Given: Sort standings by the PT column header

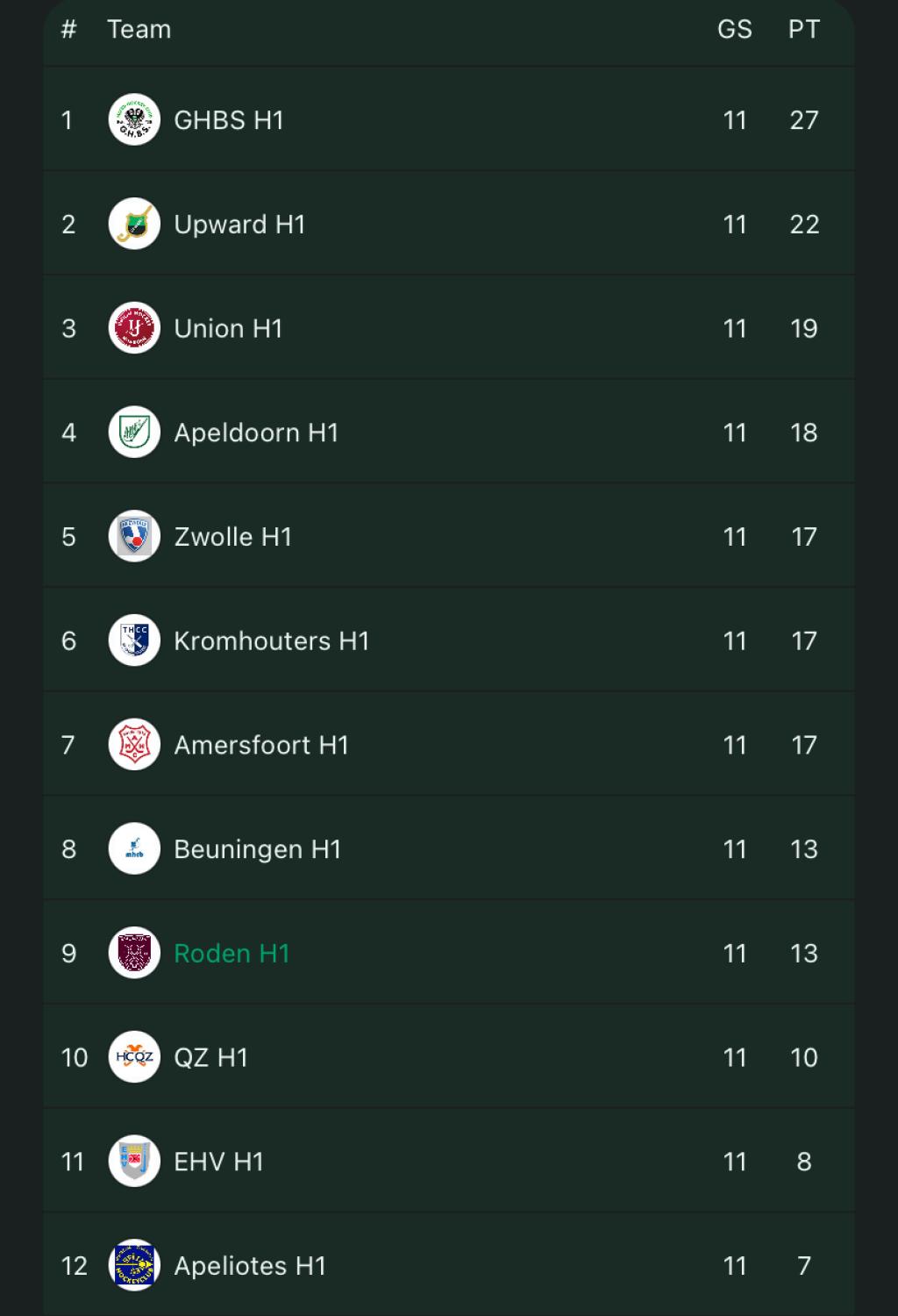Looking at the screenshot, I should [804, 29].
